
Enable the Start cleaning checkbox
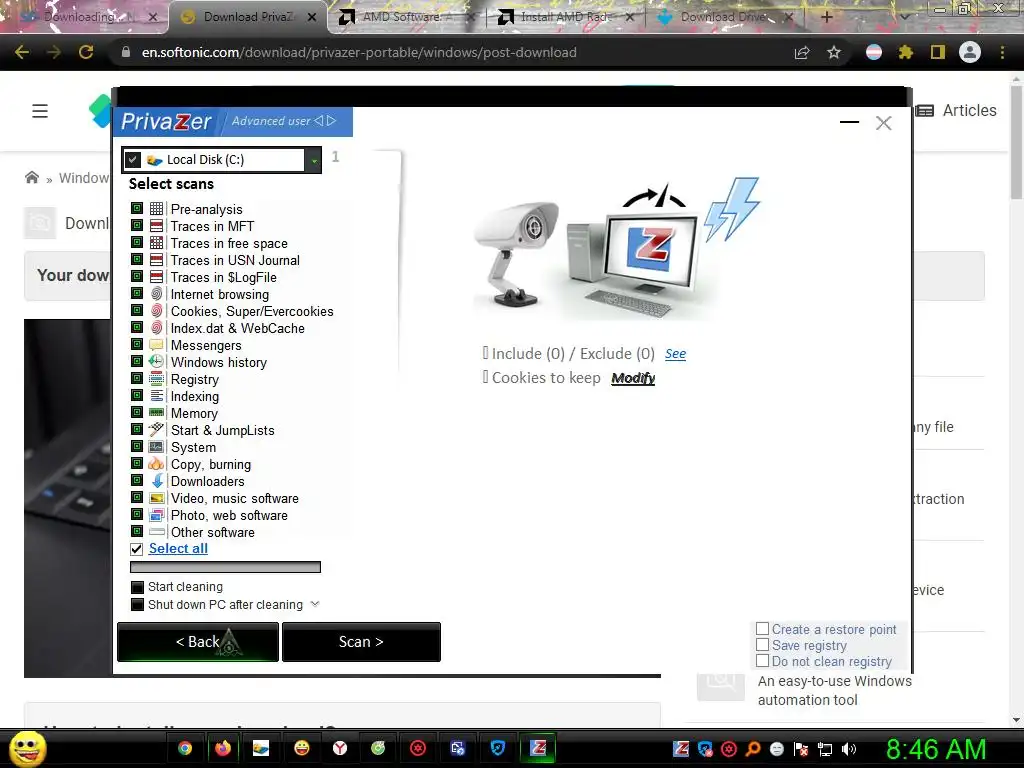pos(137,586)
